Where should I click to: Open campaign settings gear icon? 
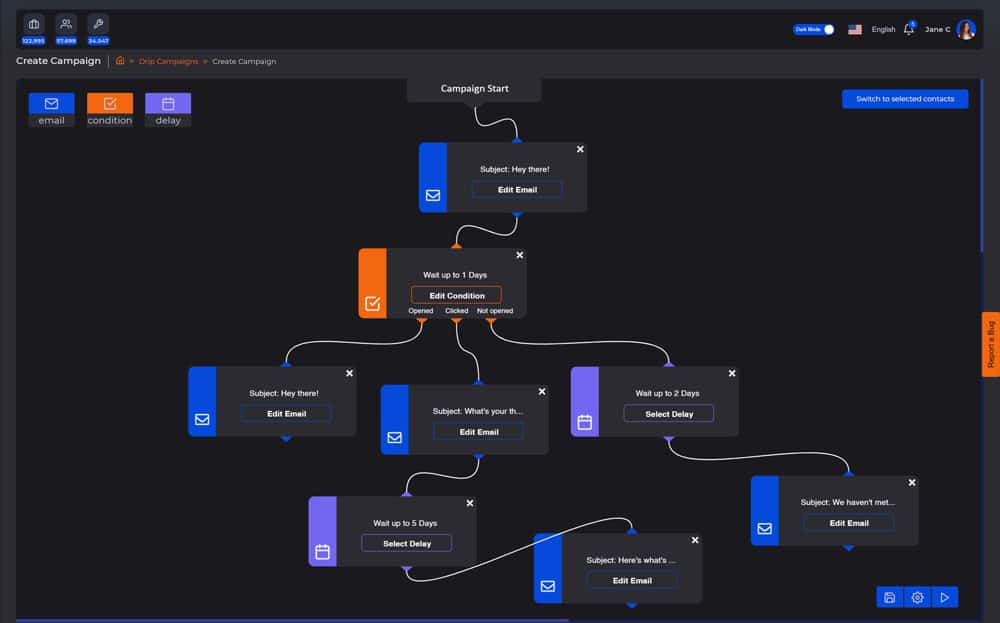[917, 597]
